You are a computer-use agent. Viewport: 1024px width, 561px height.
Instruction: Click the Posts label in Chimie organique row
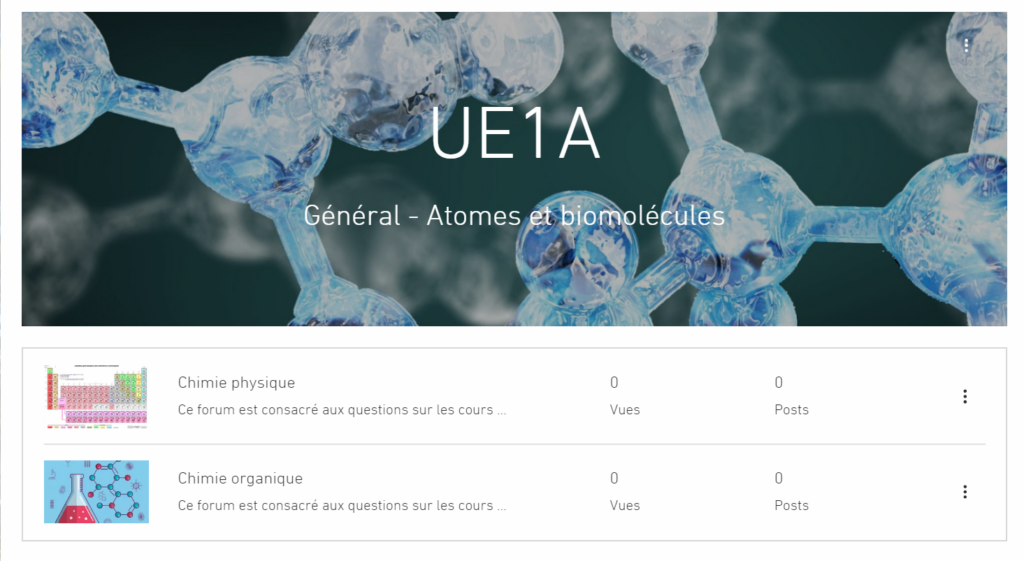(792, 505)
